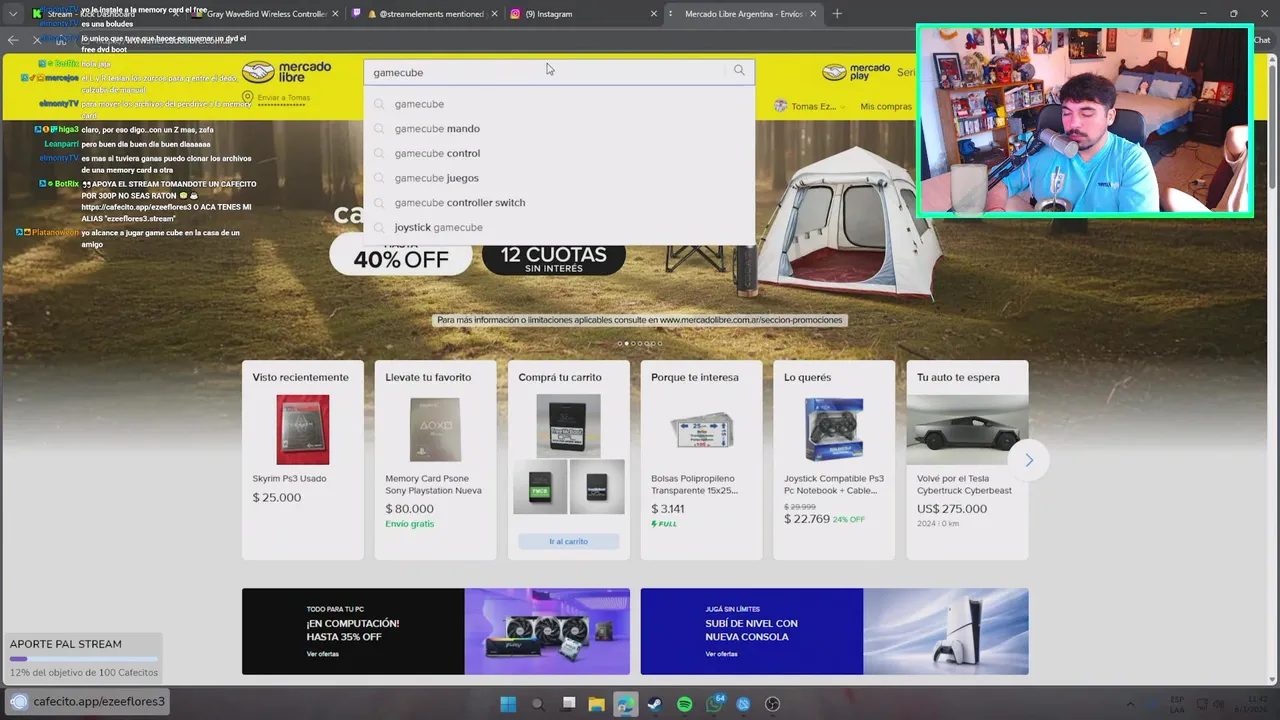Open Windows taskbar search
1280x720 pixels.
click(x=537, y=704)
